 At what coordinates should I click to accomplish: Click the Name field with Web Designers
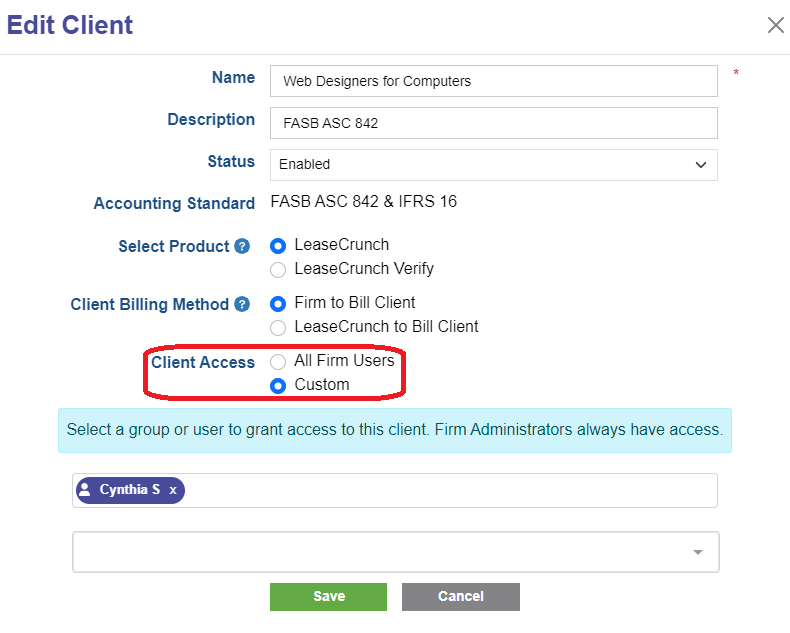[x=494, y=81]
